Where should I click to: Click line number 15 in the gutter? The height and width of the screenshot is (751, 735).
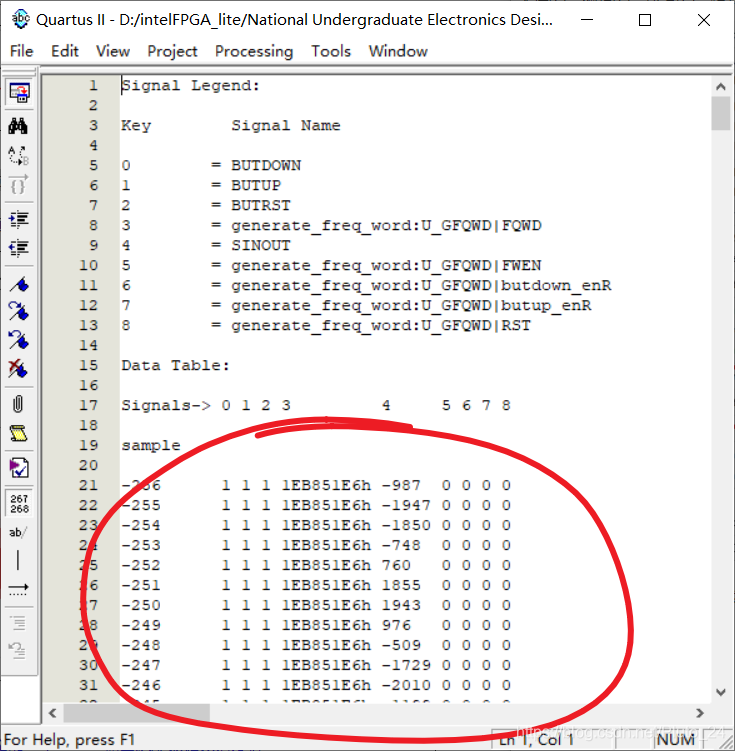pos(89,365)
